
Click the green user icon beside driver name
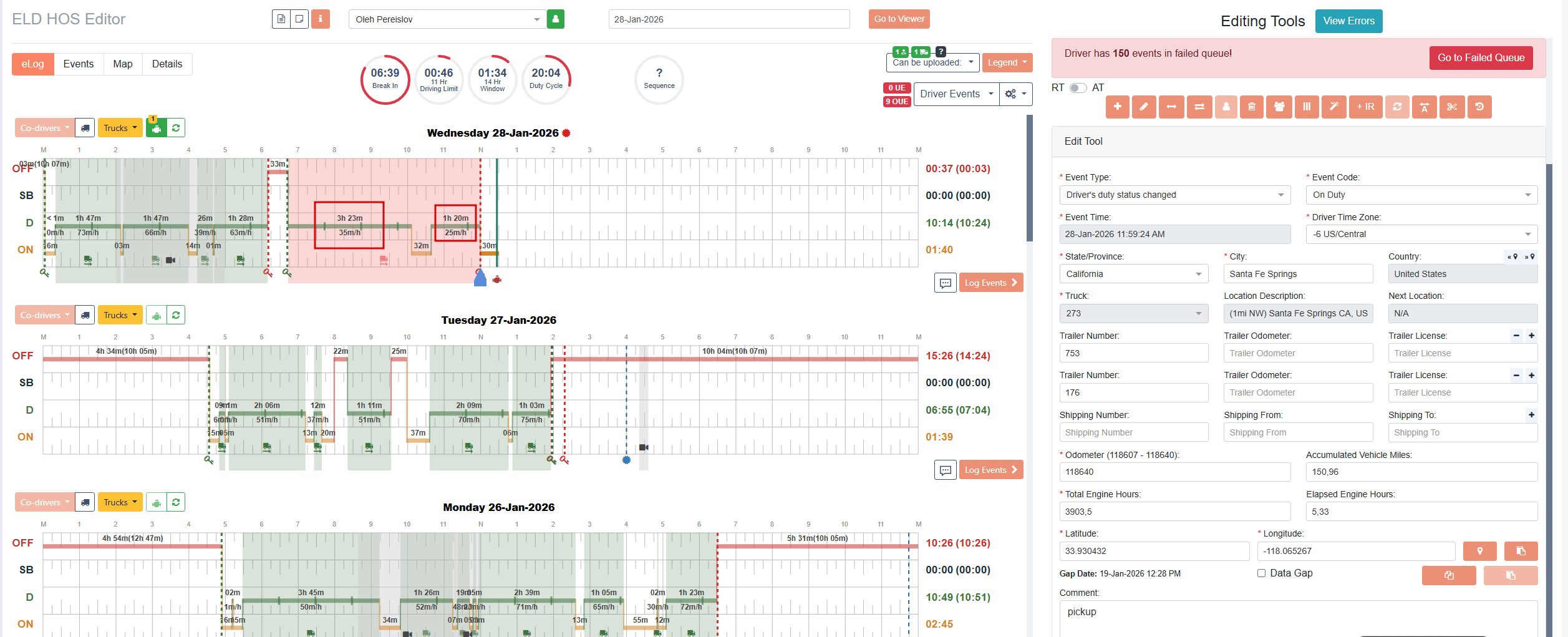point(556,19)
